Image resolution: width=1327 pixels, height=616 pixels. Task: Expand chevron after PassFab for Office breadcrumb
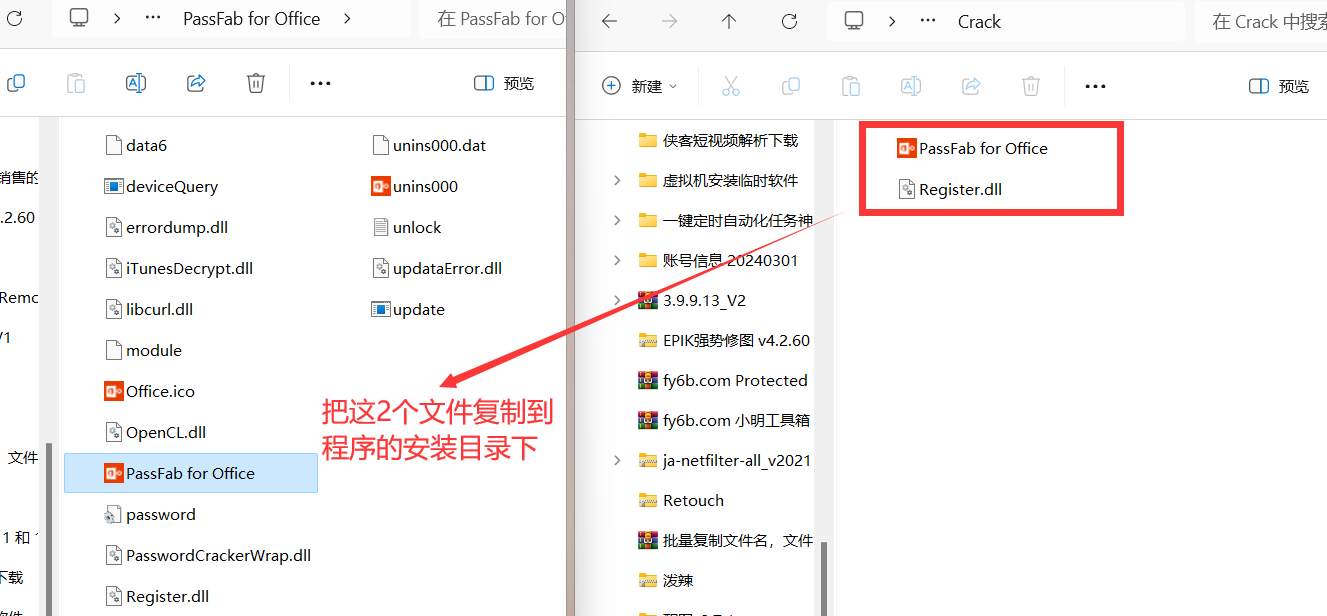pyautogui.click(x=346, y=19)
